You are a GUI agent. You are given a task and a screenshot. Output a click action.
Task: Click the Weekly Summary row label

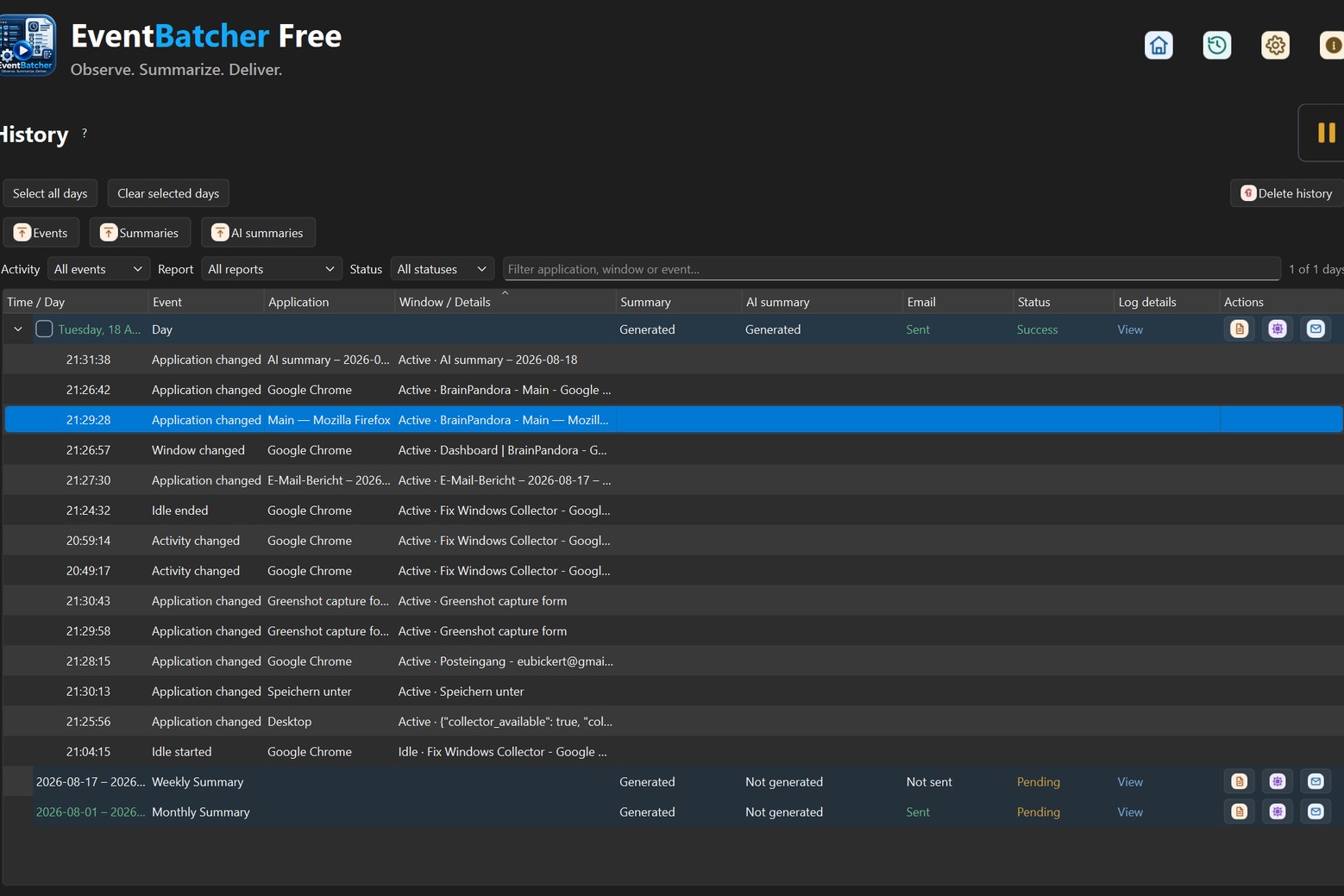pyautogui.click(x=198, y=781)
